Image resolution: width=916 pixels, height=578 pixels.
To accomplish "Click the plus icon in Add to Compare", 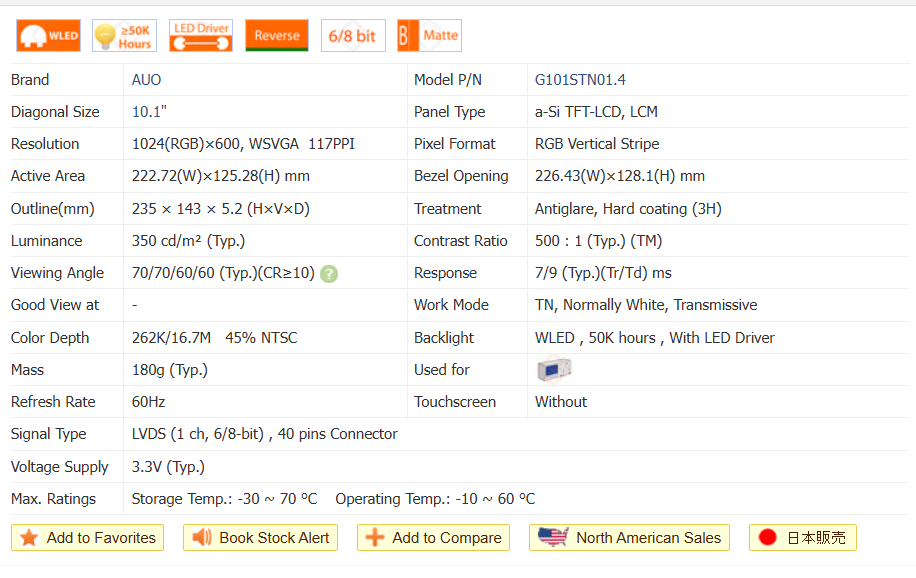I will 375,538.
